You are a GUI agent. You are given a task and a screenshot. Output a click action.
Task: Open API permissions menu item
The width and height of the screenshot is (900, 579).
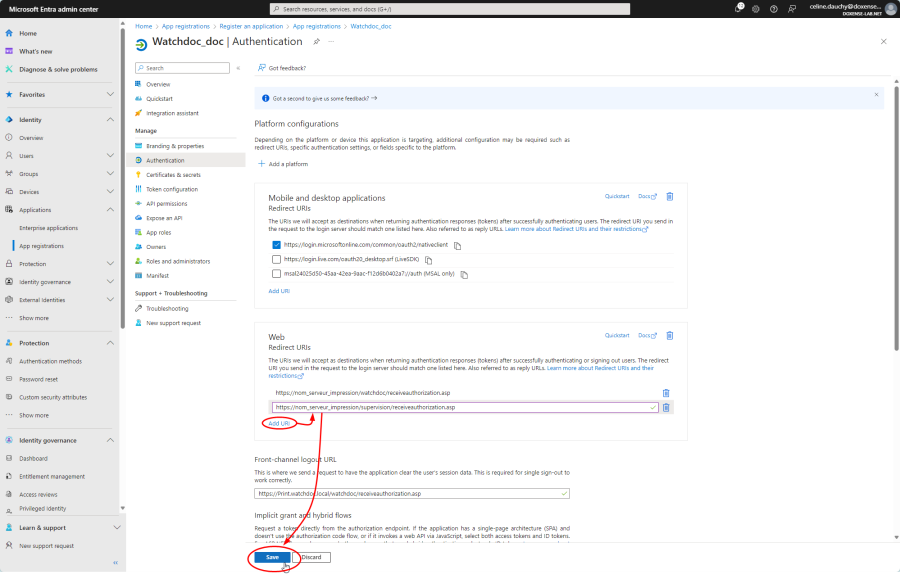[166, 203]
